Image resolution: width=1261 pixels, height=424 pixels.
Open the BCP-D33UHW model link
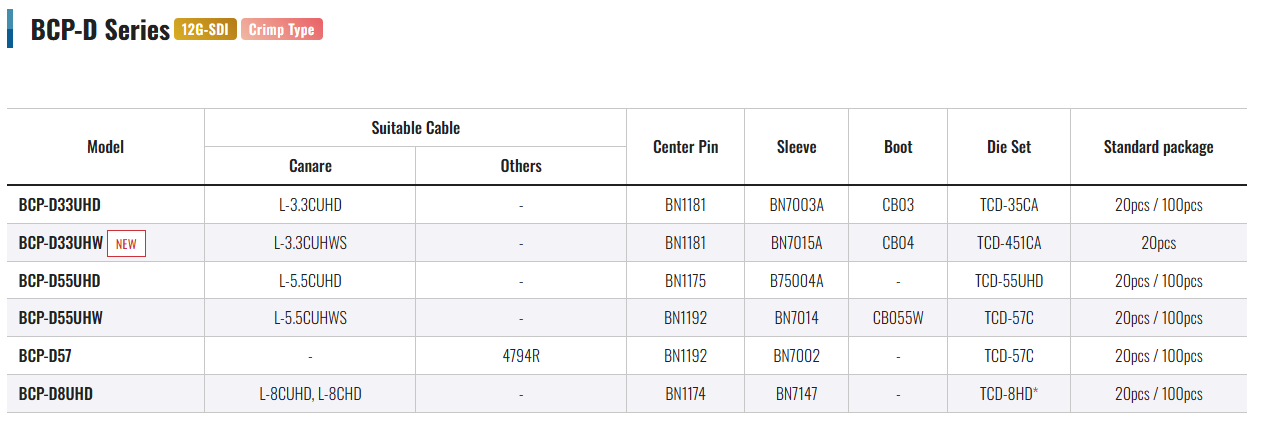[60, 243]
